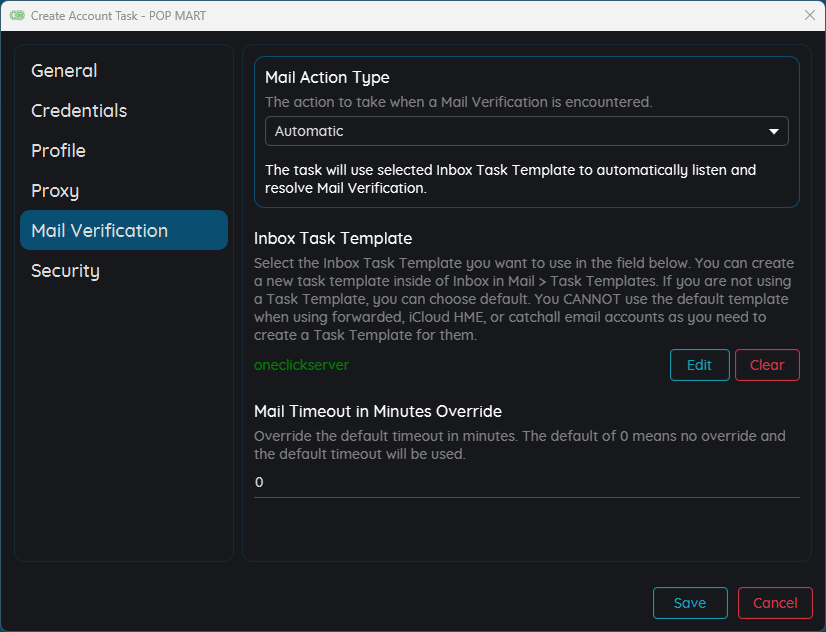Viewport: 826px width, 632px height.
Task: Click the Inbox Task Template heading
Action: (x=333, y=239)
